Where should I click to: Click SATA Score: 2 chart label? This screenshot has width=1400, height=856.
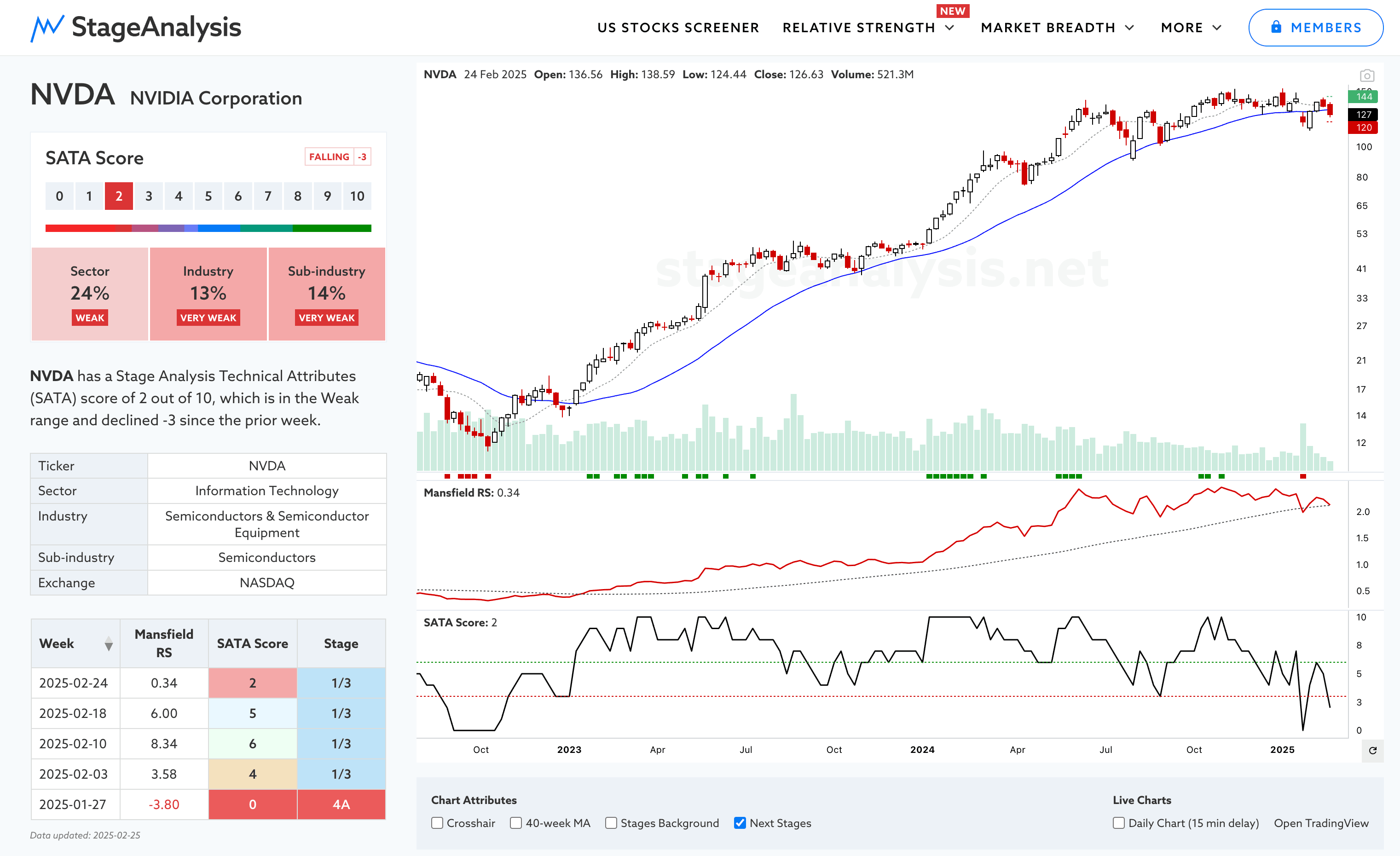pyautogui.click(x=460, y=623)
